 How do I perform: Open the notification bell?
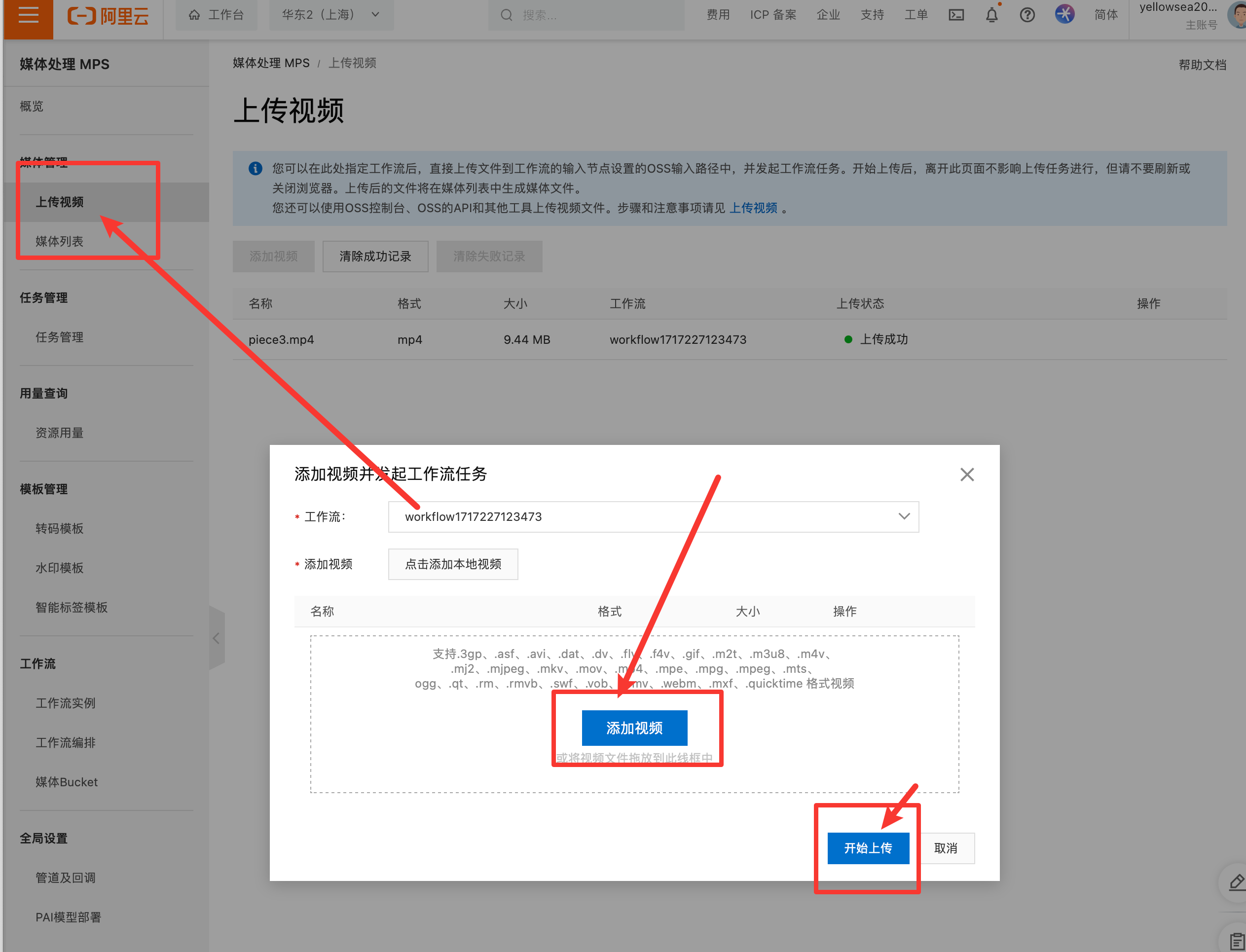[991, 15]
